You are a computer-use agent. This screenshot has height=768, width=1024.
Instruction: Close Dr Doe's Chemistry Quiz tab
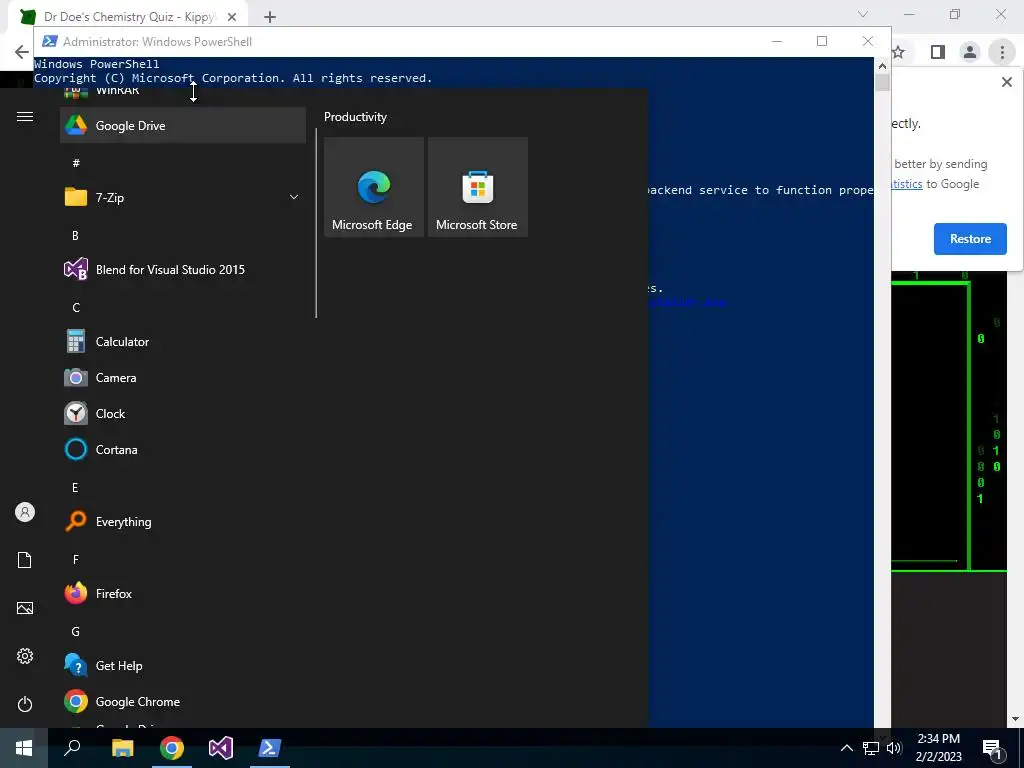[232, 17]
